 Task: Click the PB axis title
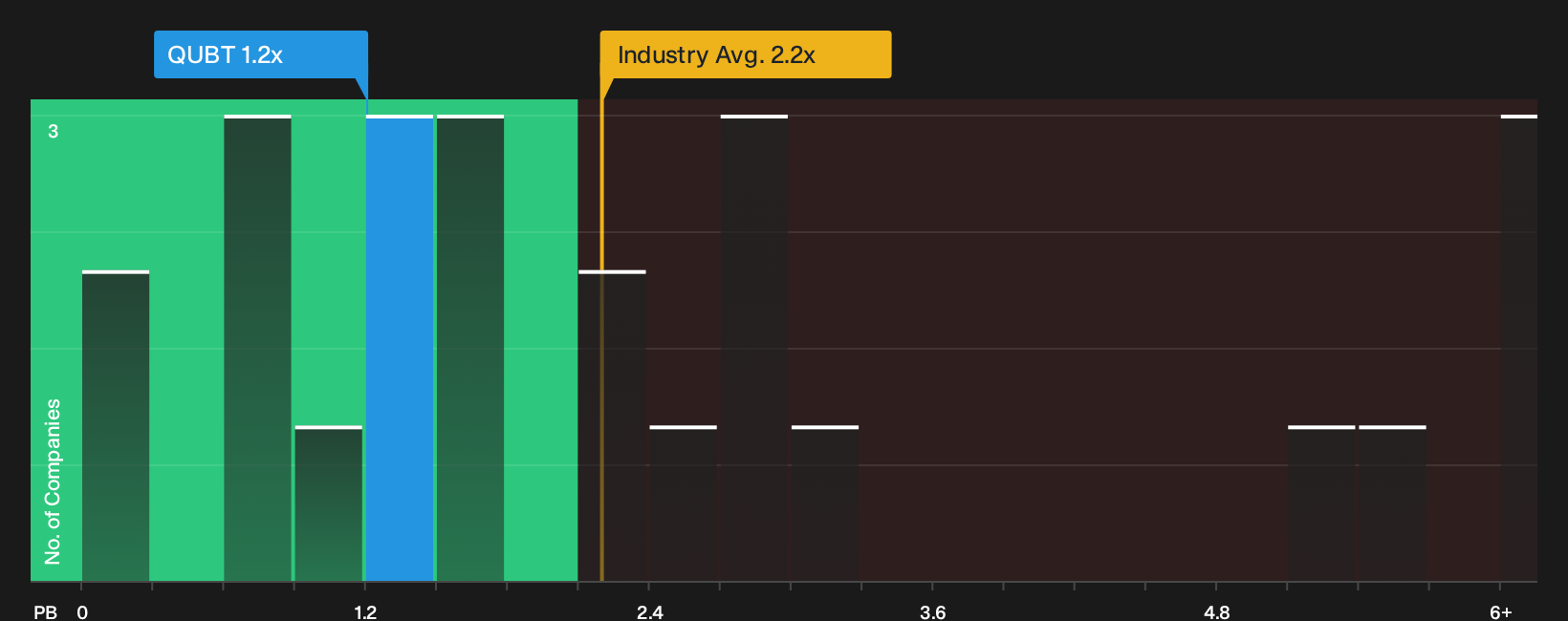[45, 611]
